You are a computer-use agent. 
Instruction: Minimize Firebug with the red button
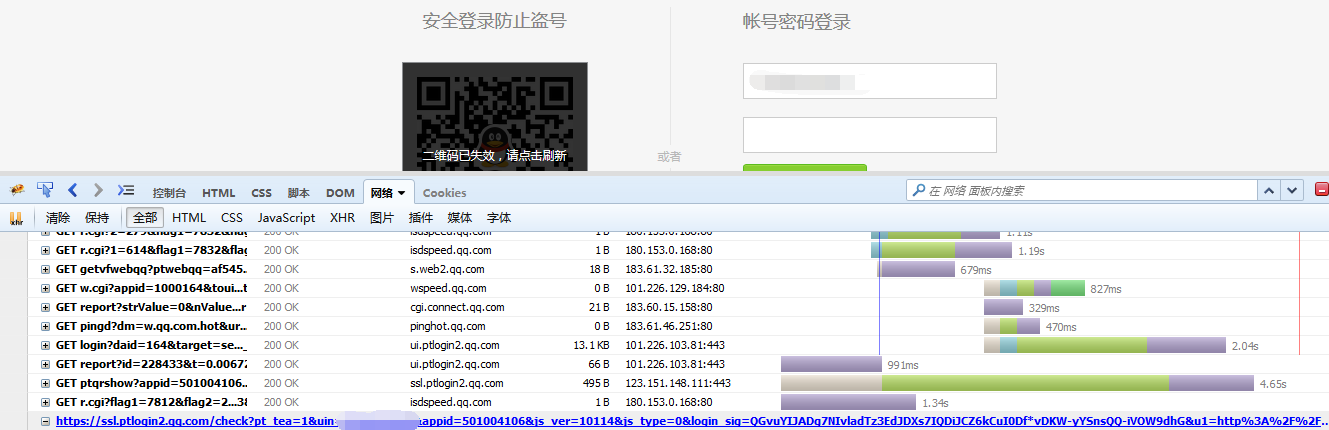1322,190
